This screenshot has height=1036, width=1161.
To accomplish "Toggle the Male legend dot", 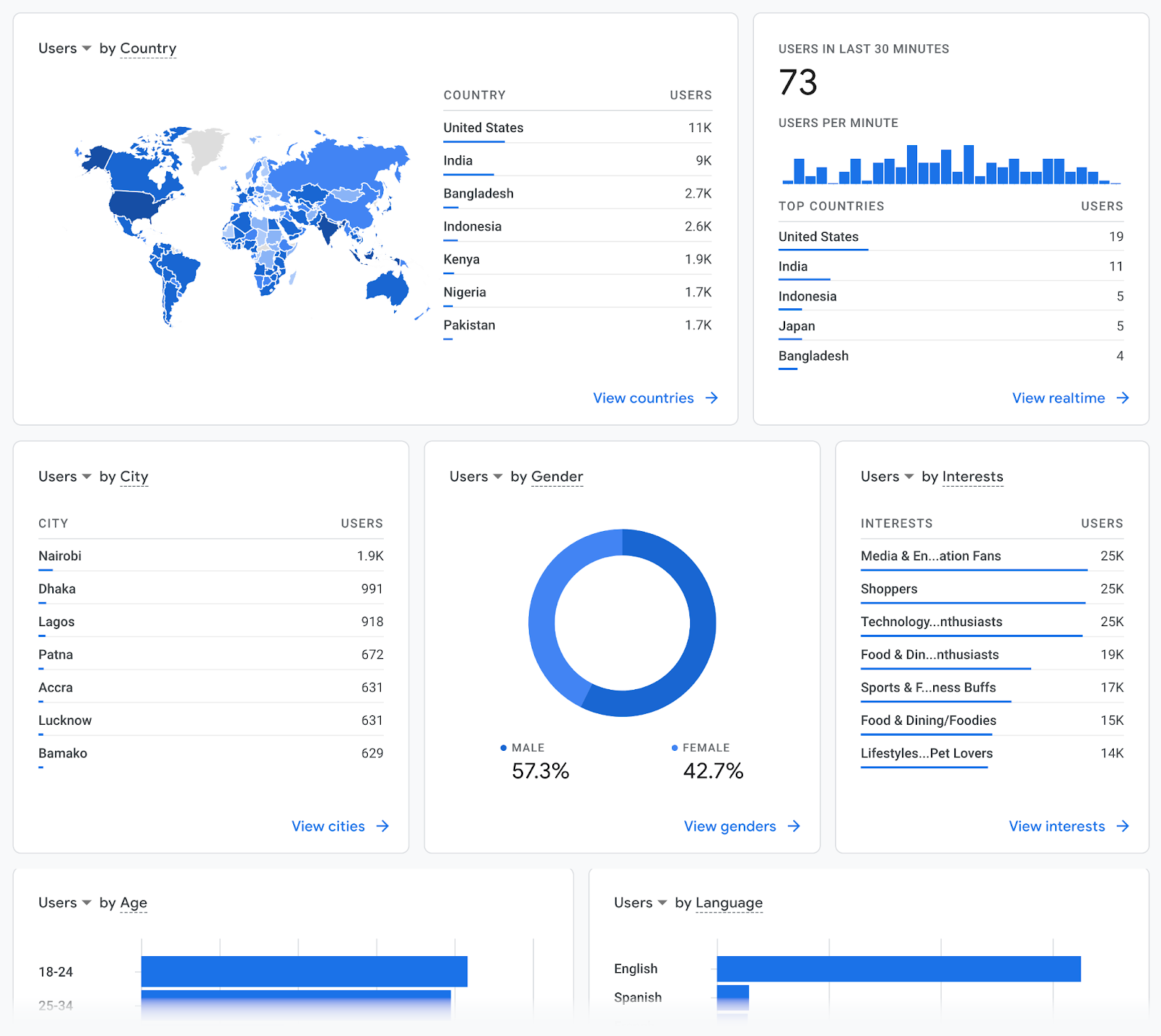I will (x=503, y=747).
